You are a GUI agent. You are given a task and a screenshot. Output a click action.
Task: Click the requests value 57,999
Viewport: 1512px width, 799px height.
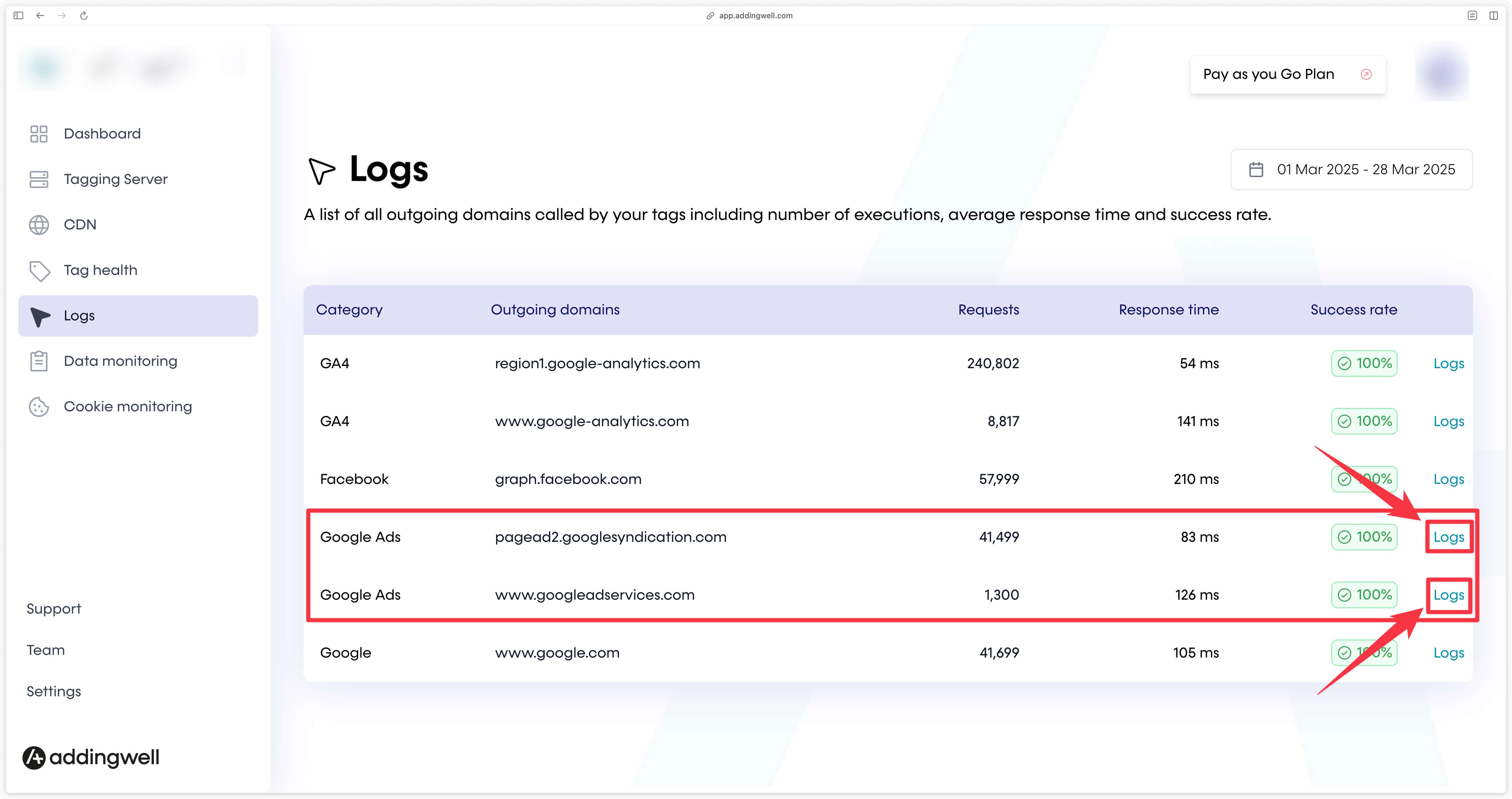click(999, 479)
